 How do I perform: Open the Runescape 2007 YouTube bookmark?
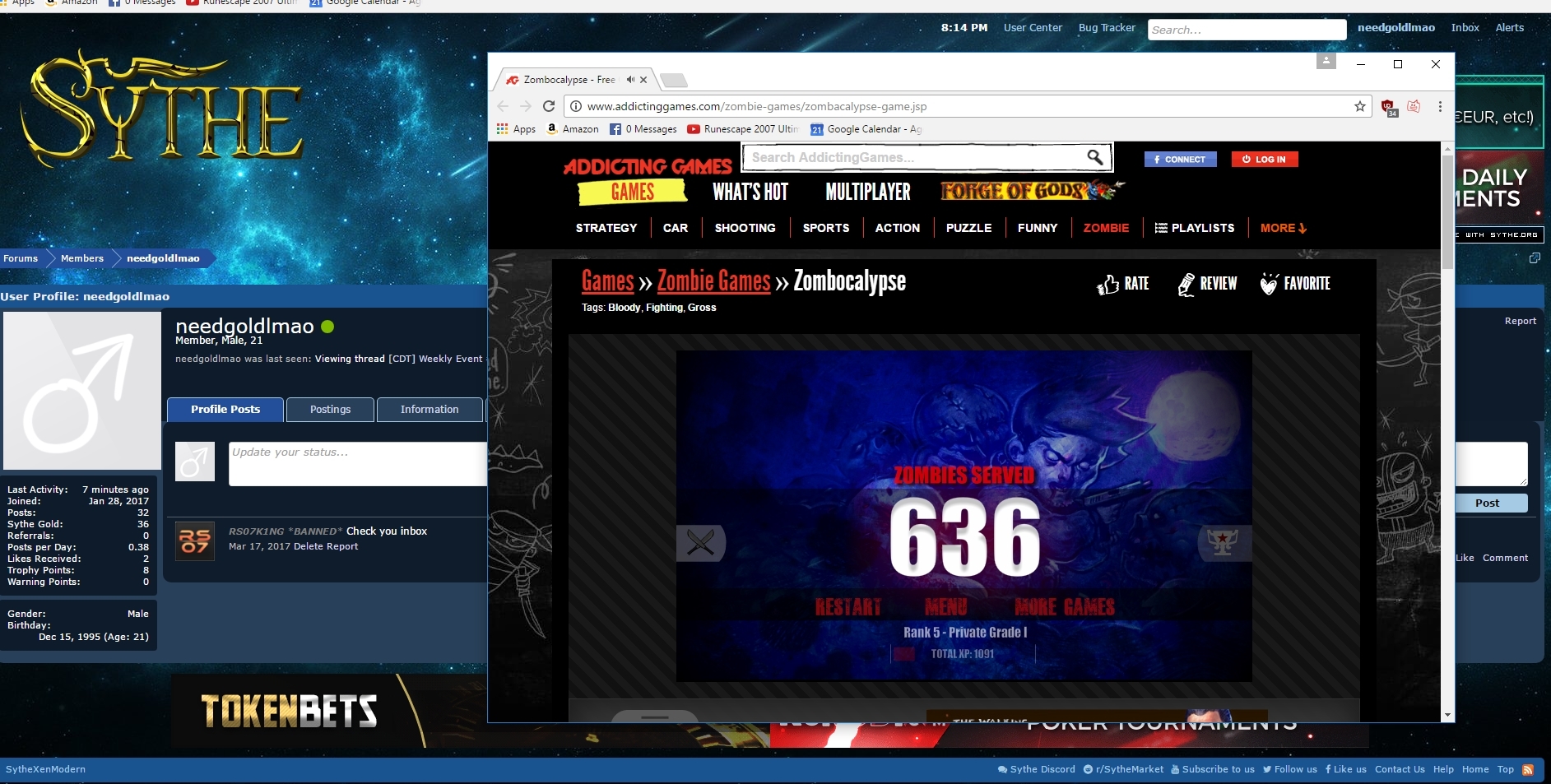[x=743, y=129]
